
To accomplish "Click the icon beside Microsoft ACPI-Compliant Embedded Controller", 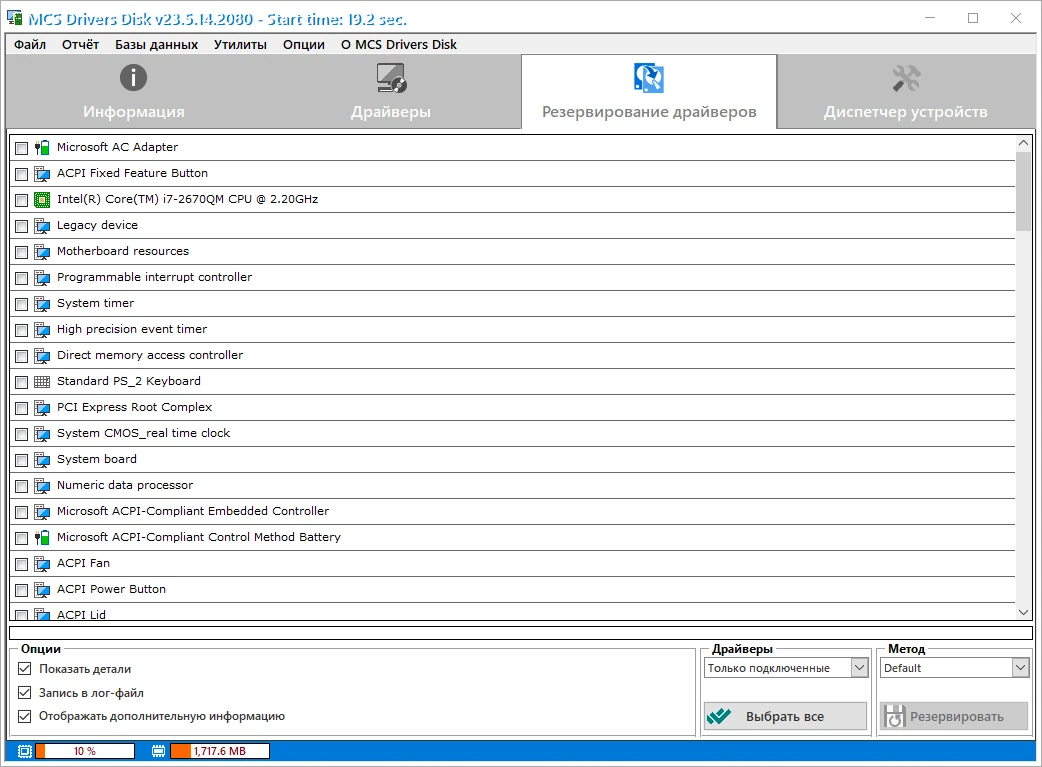I will (42, 511).
